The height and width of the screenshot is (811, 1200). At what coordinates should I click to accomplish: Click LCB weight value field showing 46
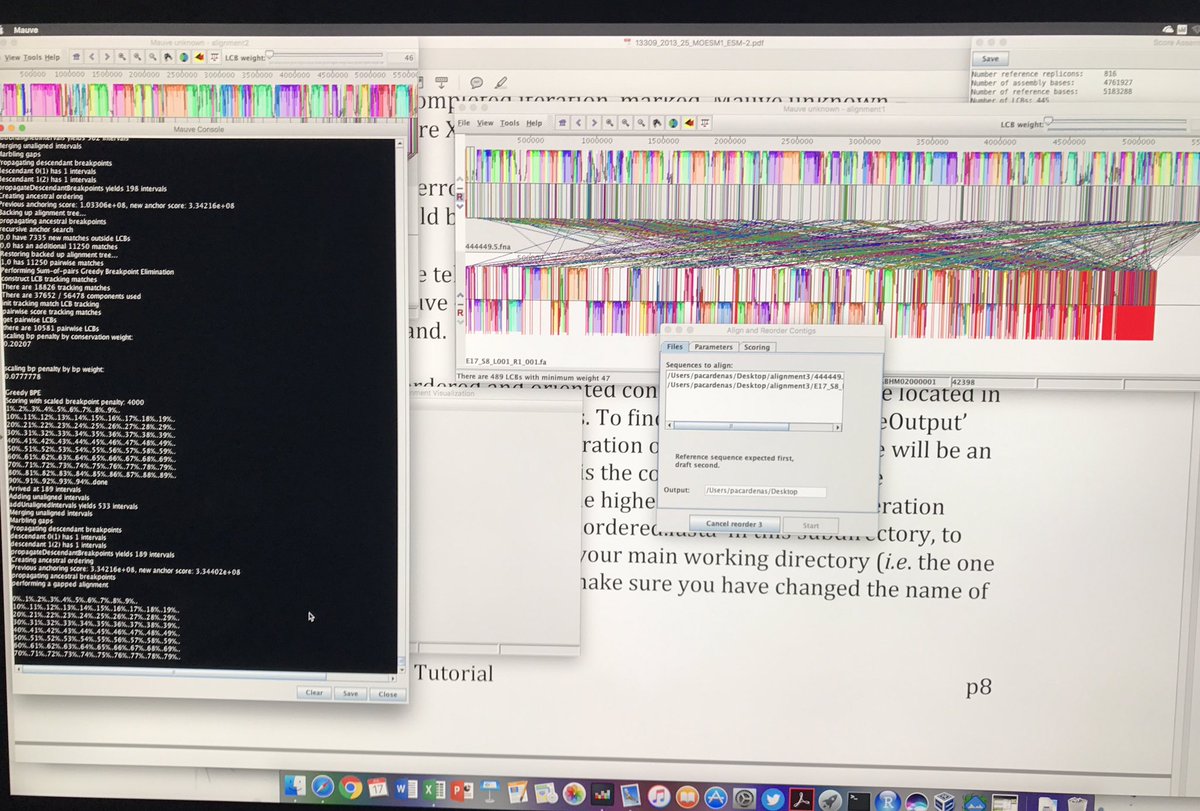click(x=401, y=57)
